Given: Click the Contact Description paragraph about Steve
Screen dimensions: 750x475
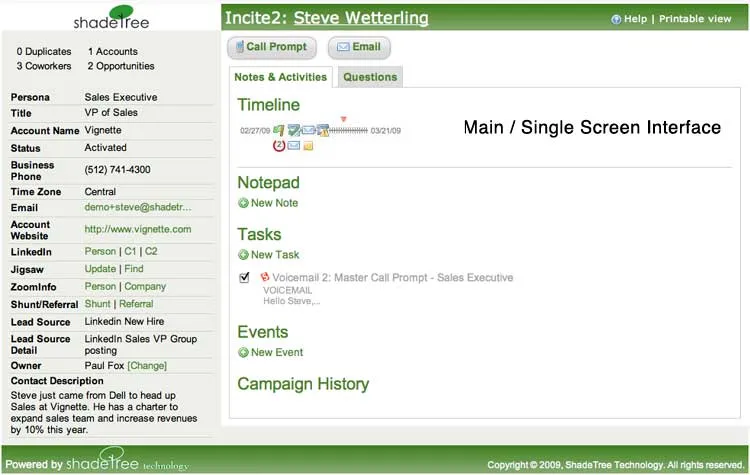Looking at the screenshot, I should pyautogui.click(x=104, y=413).
